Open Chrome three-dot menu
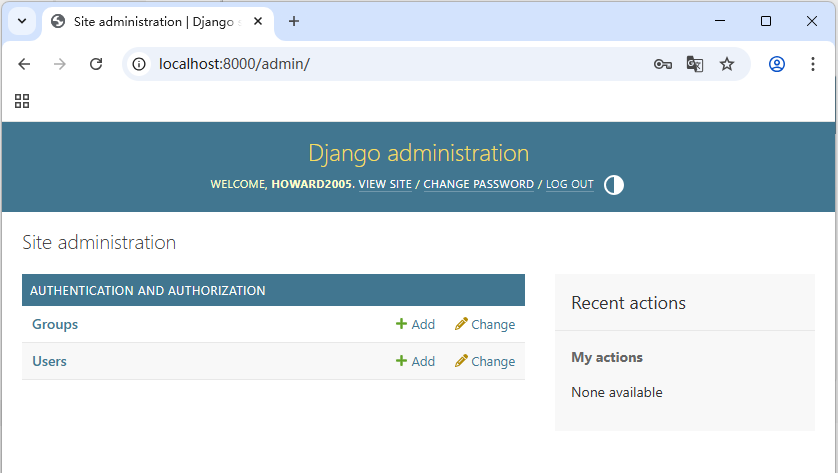The width and height of the screenshot is (838, 473). tap(813, 64)
